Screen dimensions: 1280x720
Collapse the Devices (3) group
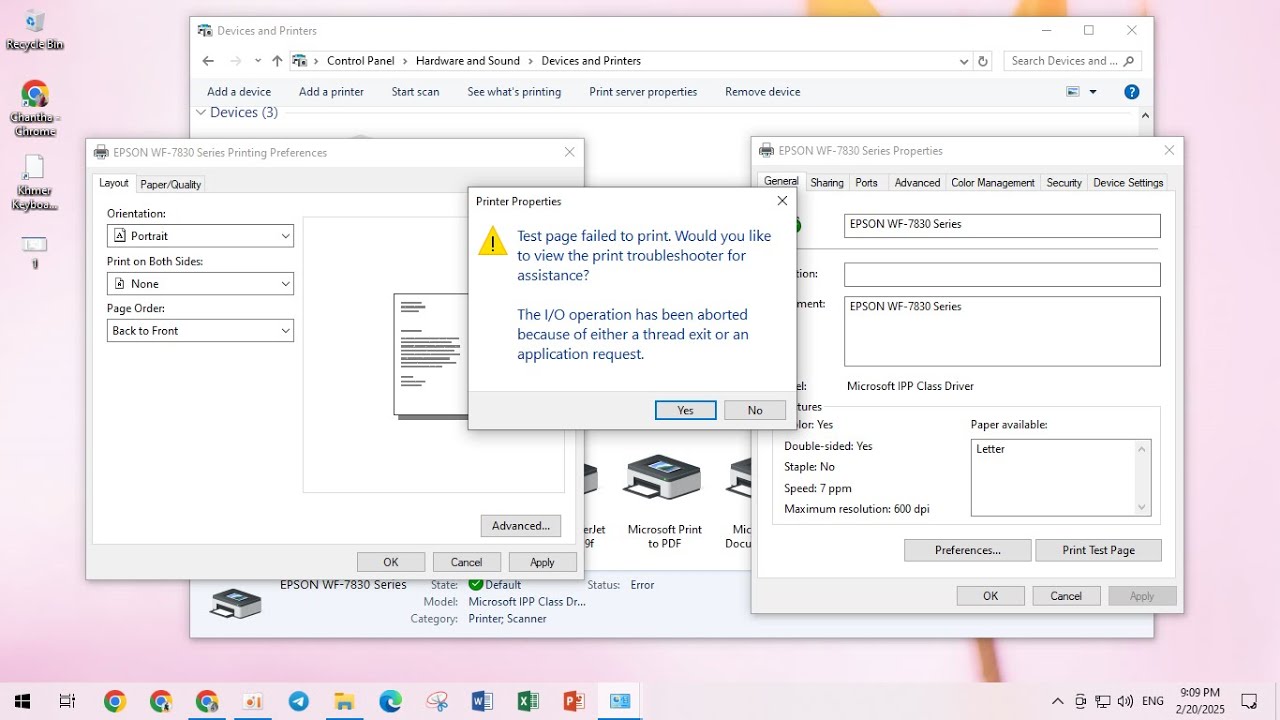(x=201, y=113)
